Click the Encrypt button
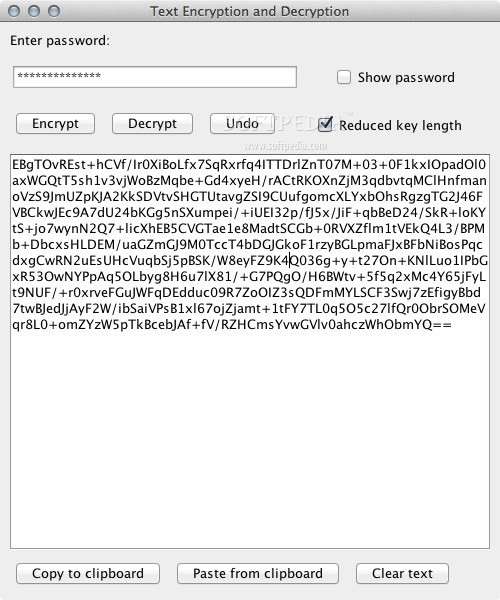 [x=55, y=124]
